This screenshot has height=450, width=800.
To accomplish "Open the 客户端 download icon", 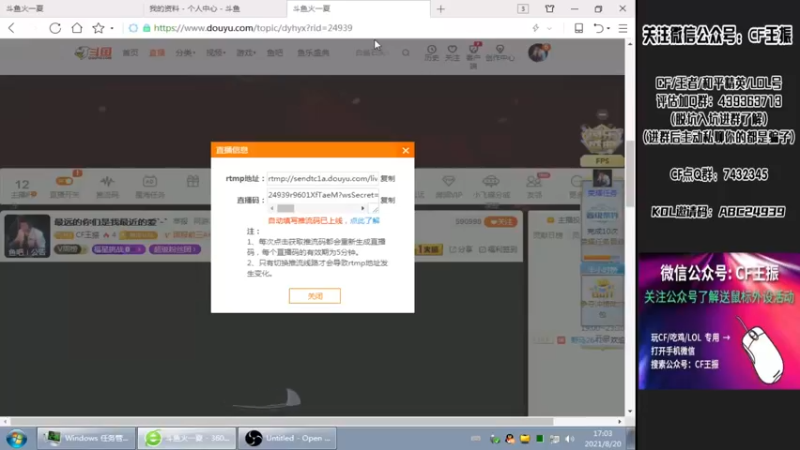I will [x=473, y=55].
